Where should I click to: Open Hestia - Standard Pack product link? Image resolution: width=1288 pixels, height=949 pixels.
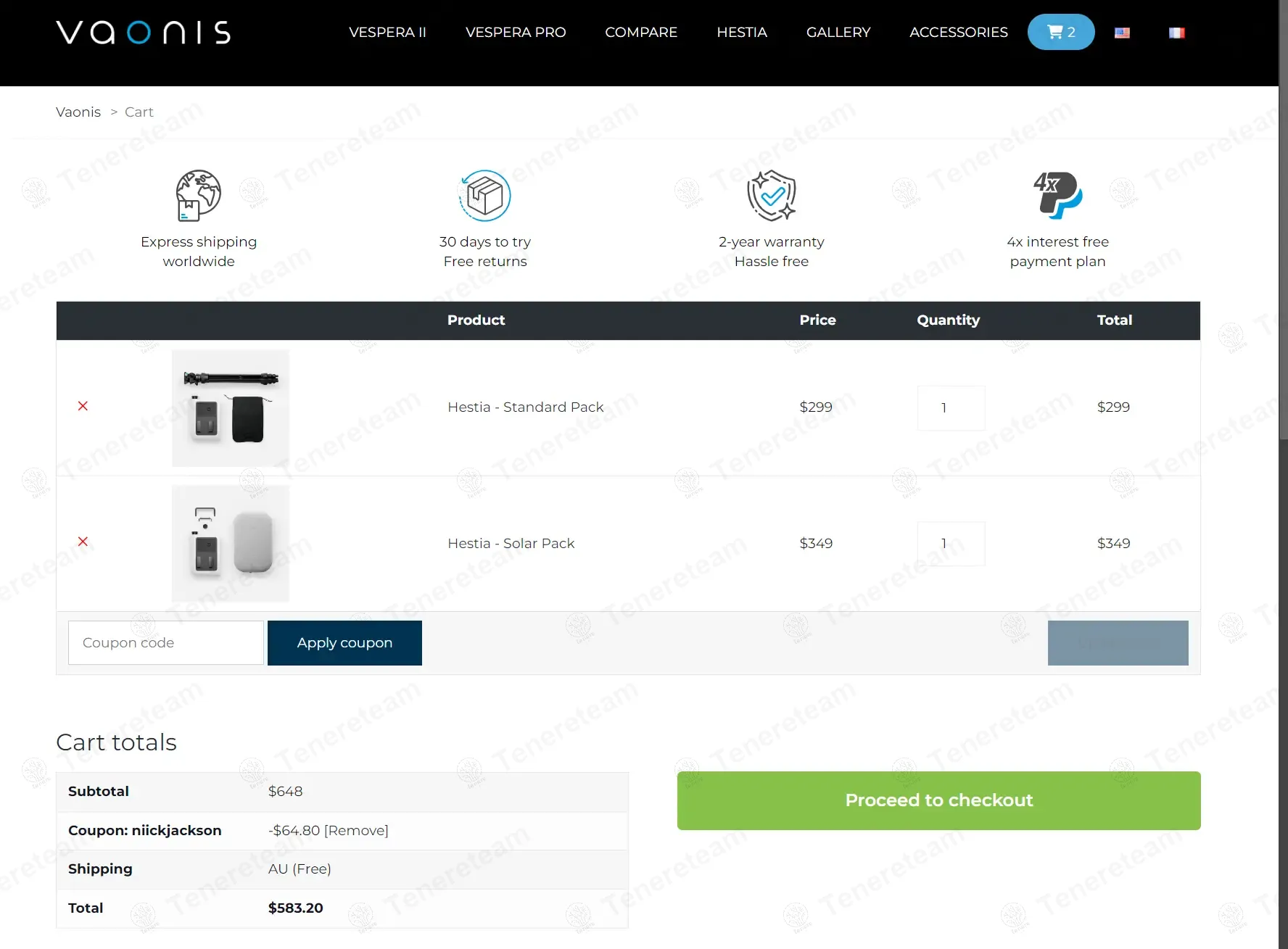(526, 407)
